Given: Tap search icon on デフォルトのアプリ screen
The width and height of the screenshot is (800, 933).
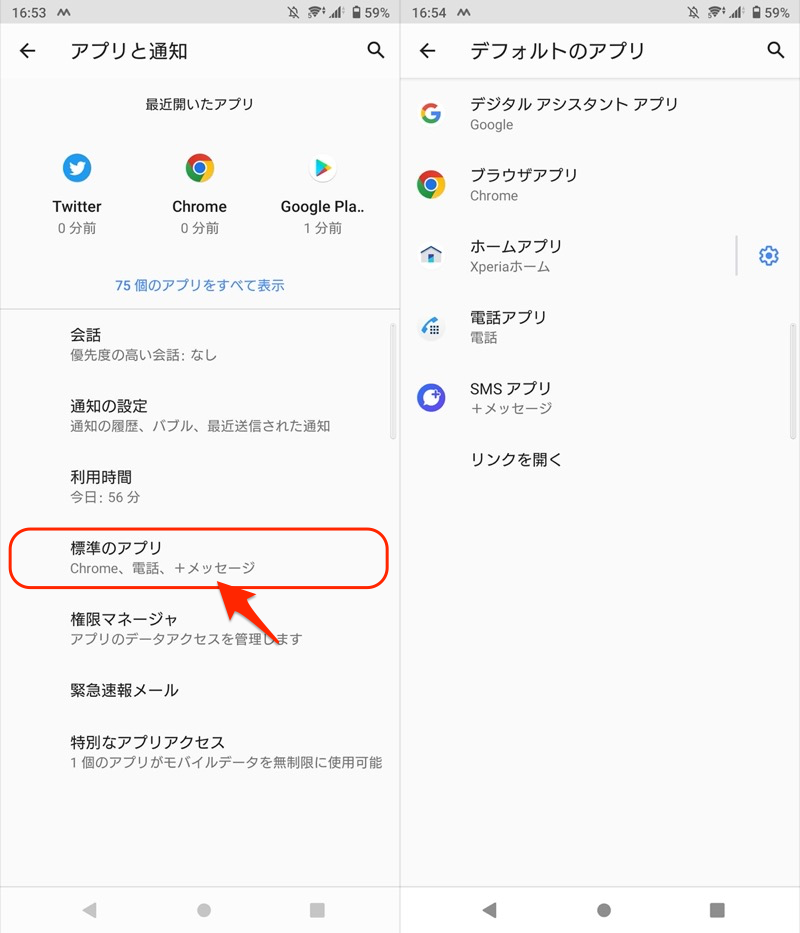Looking at the screenshot, I should (x=776, y=51).
